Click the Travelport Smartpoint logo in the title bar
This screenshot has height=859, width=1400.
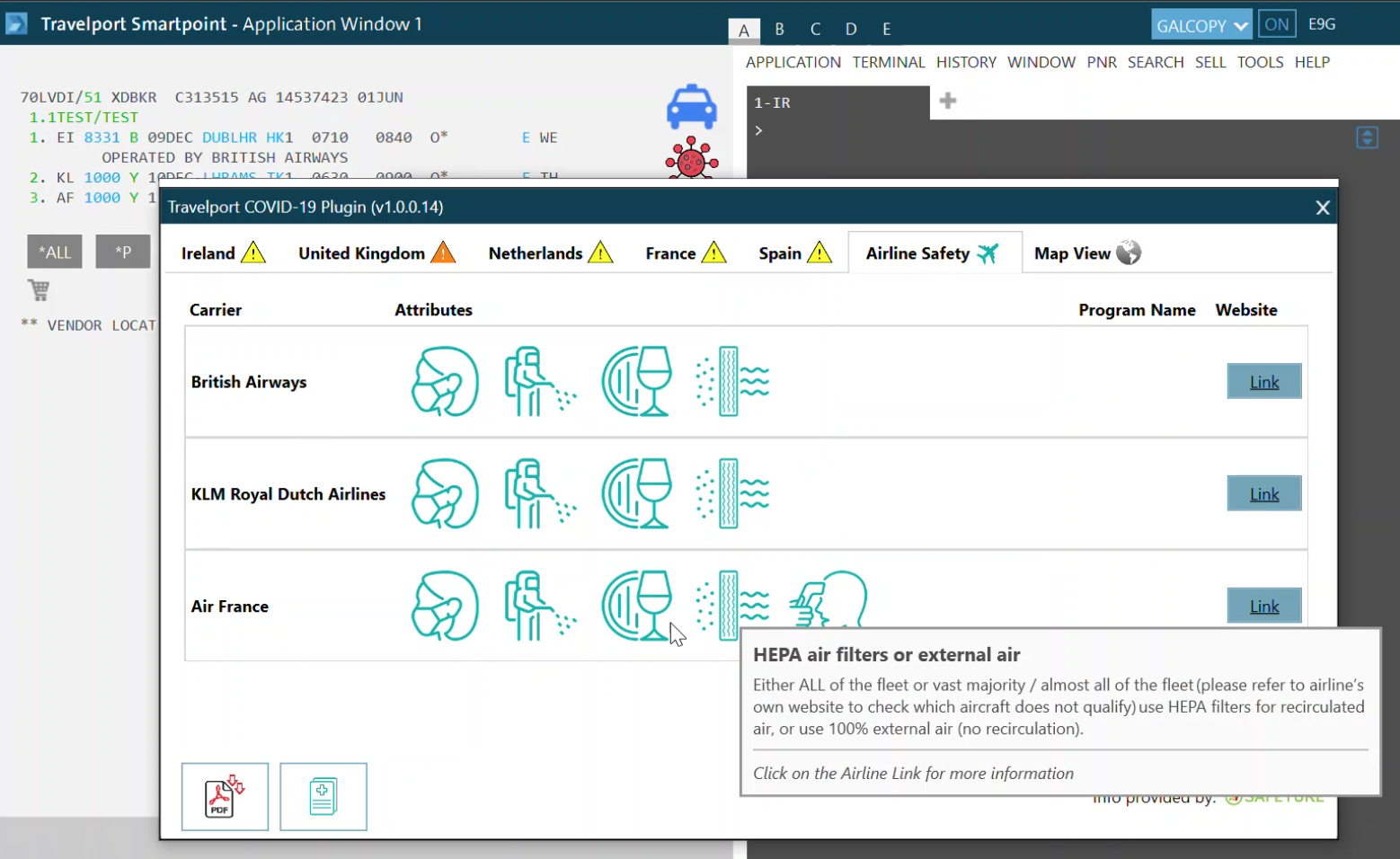point(16,23)
